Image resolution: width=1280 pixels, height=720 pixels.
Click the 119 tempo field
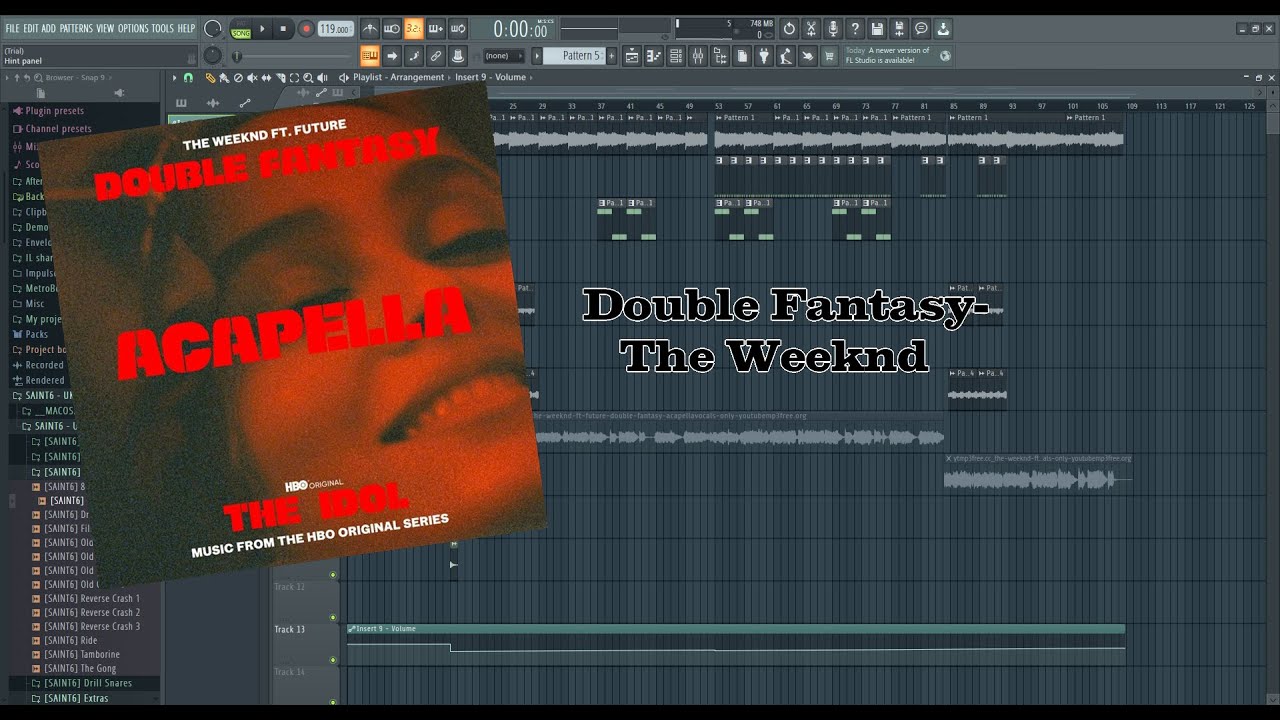pos(336,29)
